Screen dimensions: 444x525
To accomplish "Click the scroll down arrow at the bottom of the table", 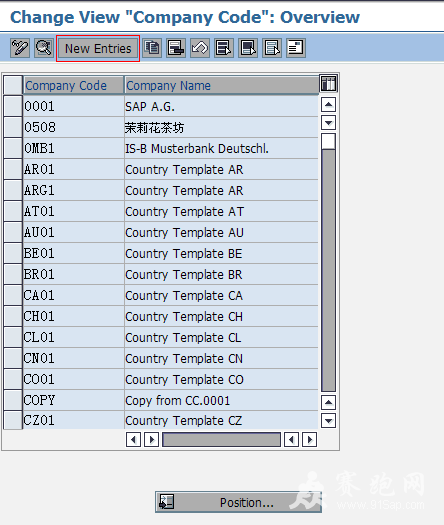I will click(x=328, y=421).
